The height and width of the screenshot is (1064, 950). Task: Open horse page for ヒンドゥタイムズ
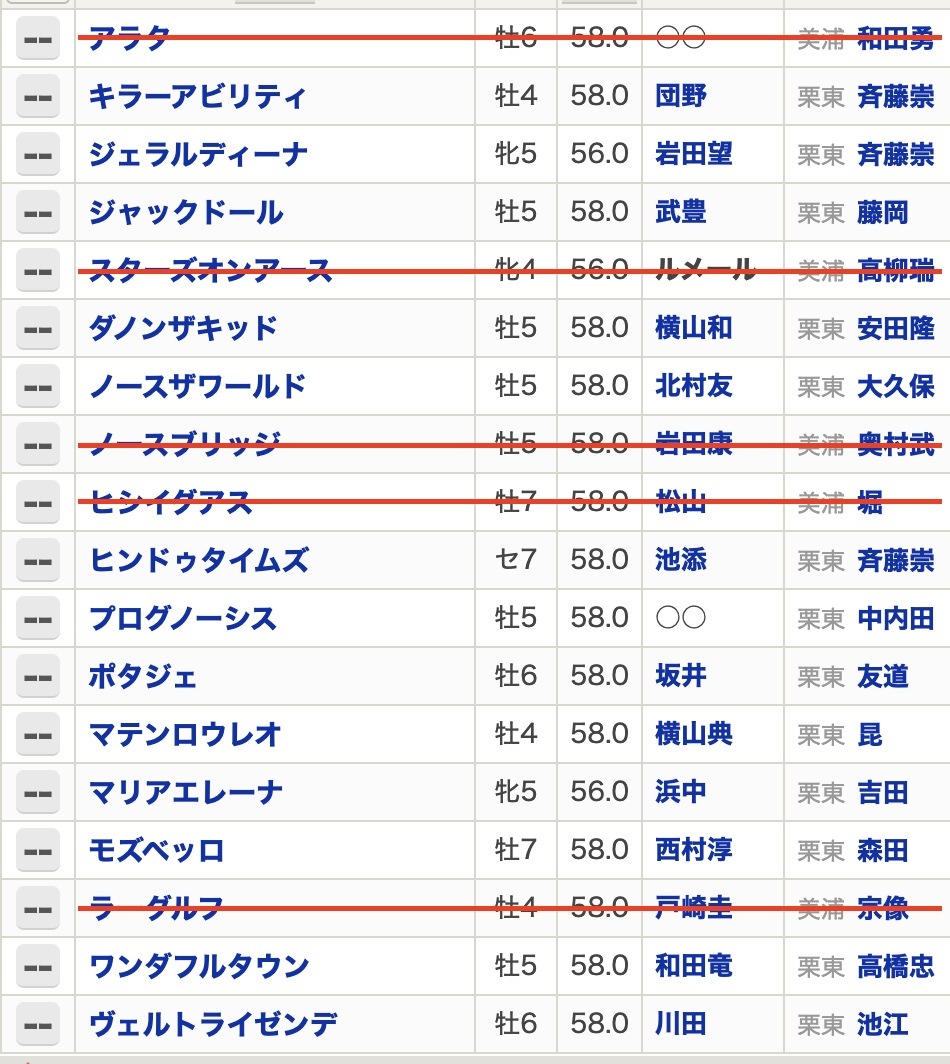pyautogui.click(x=199, y=560)
